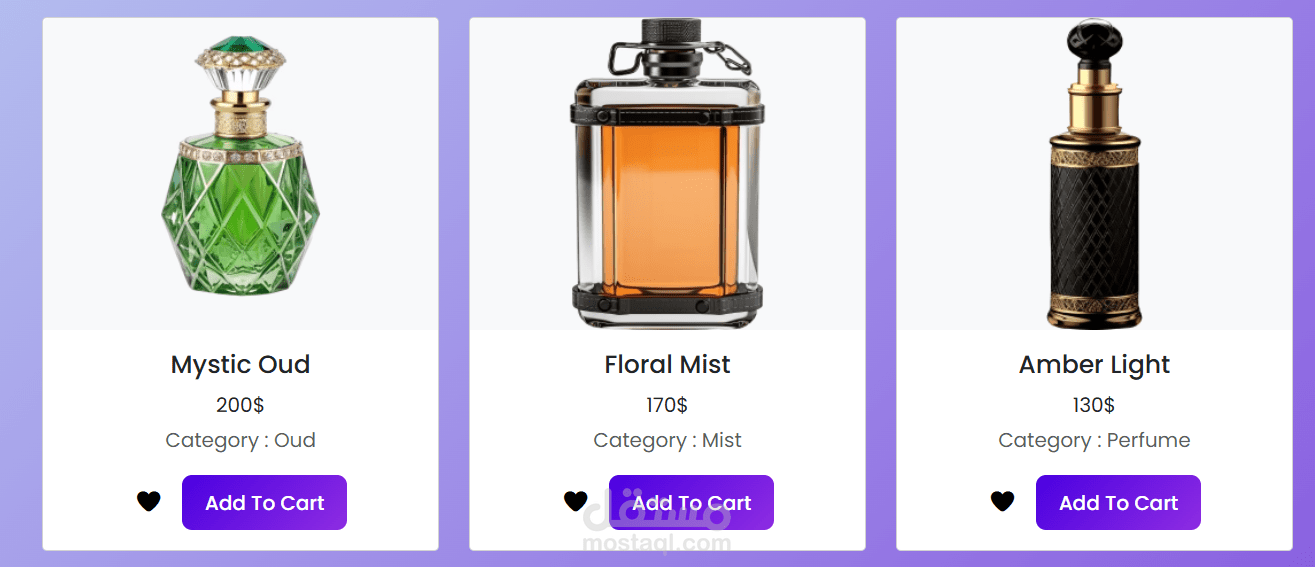Add Mystic Oud to the cart
The width and height of the screenshot is (1315, 567).
click(264, 503)
